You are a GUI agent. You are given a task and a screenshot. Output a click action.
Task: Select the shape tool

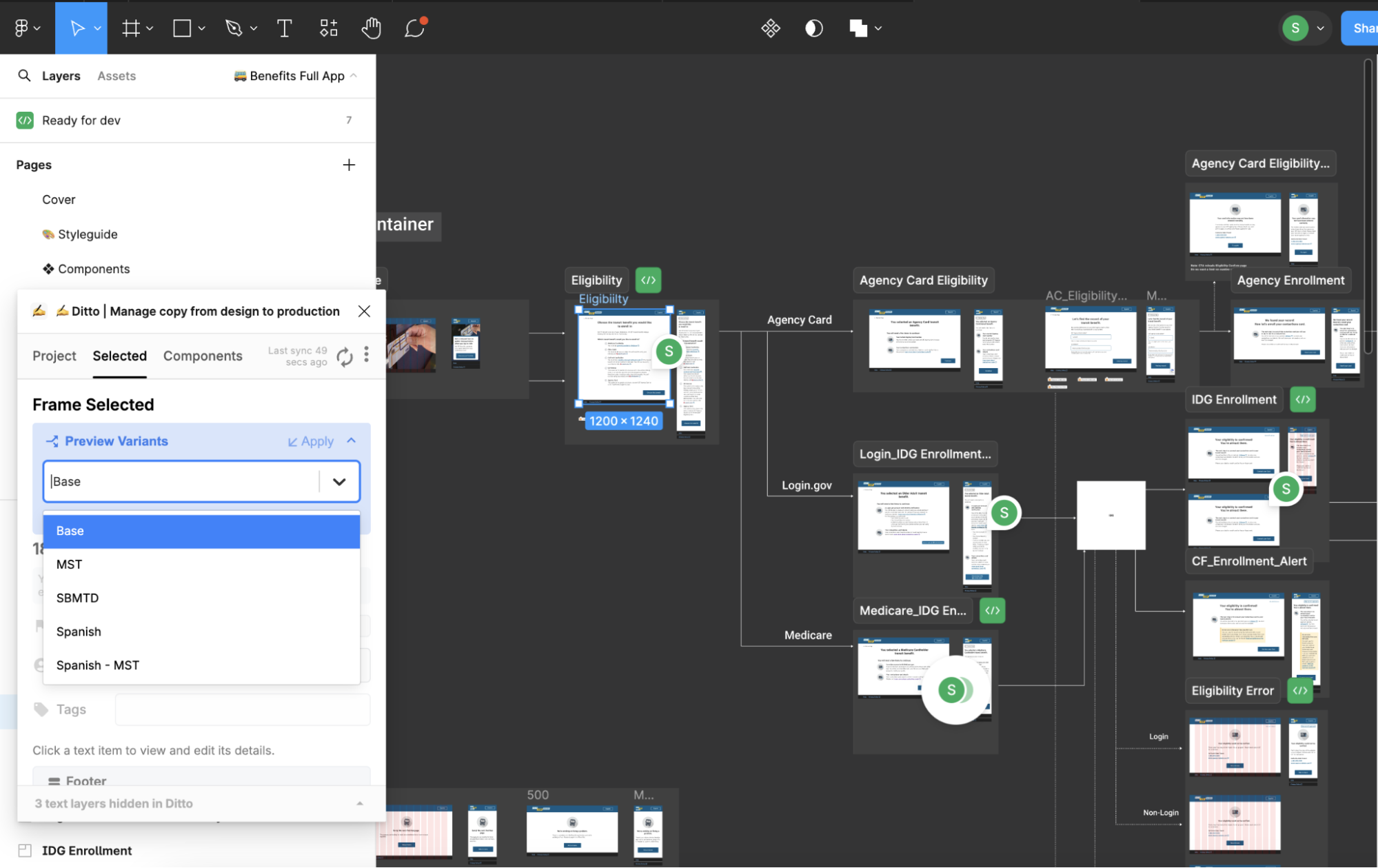[181, 28]
